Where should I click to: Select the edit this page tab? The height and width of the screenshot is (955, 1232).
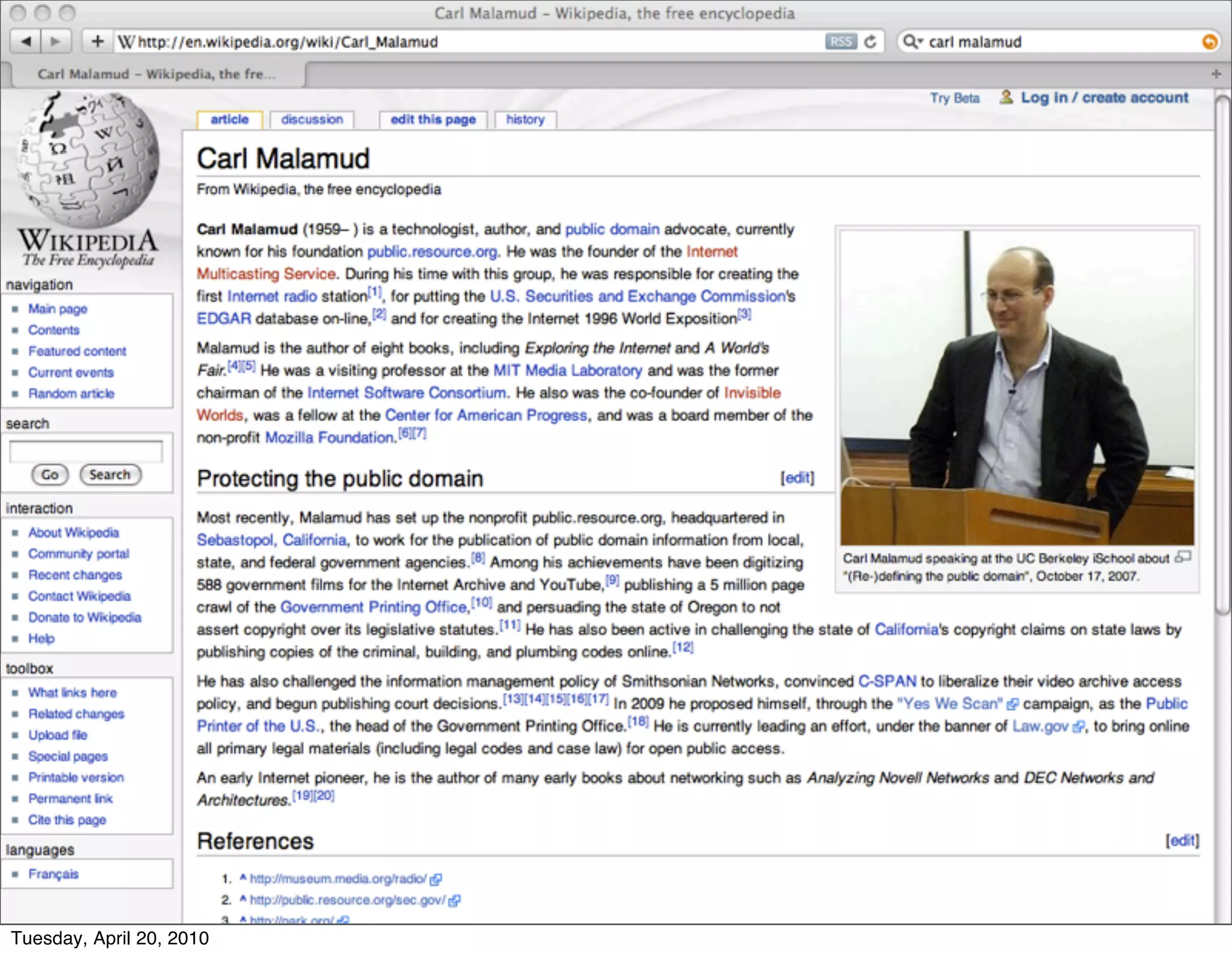[433, 120]
